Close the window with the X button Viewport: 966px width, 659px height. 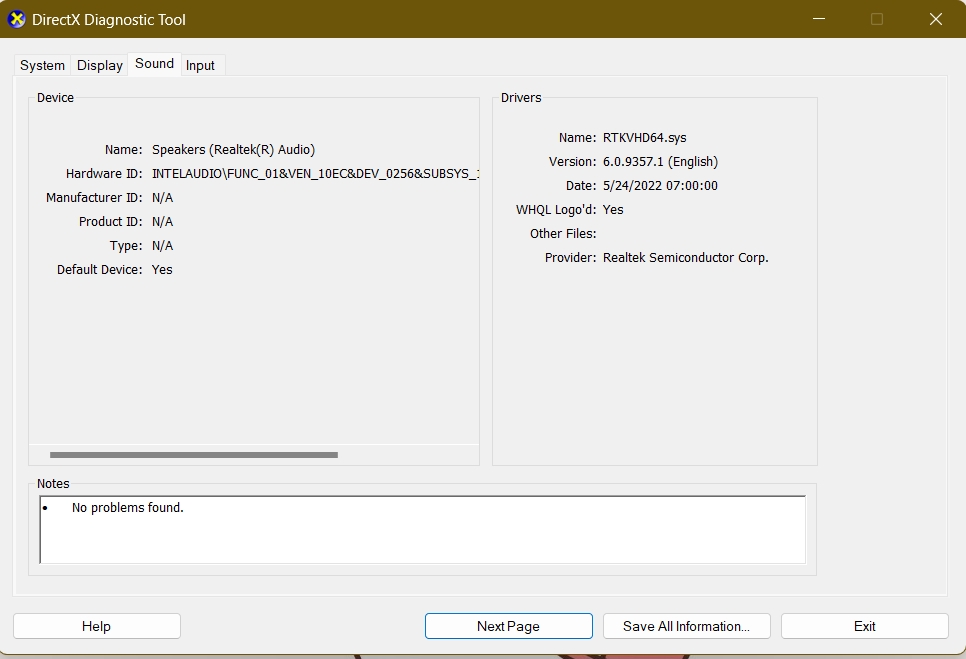(x=935, y=19)
